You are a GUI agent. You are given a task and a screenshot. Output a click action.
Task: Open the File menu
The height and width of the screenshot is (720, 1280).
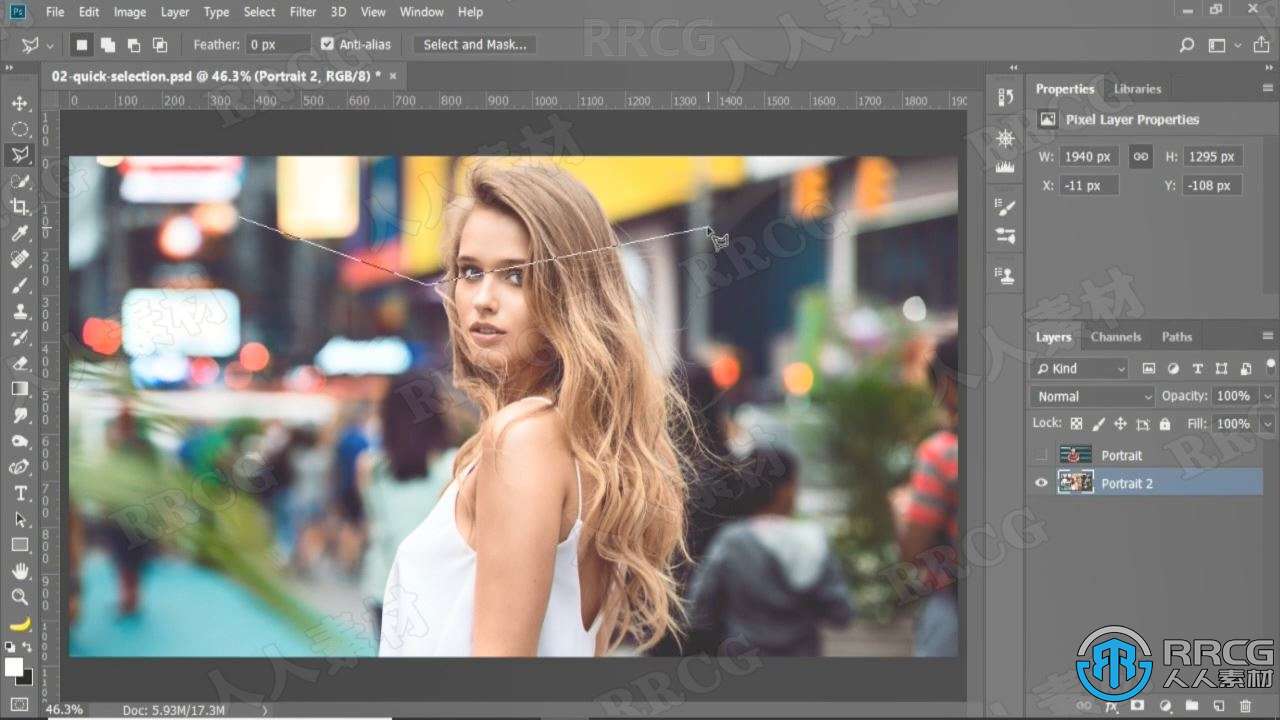click(55, 12)
